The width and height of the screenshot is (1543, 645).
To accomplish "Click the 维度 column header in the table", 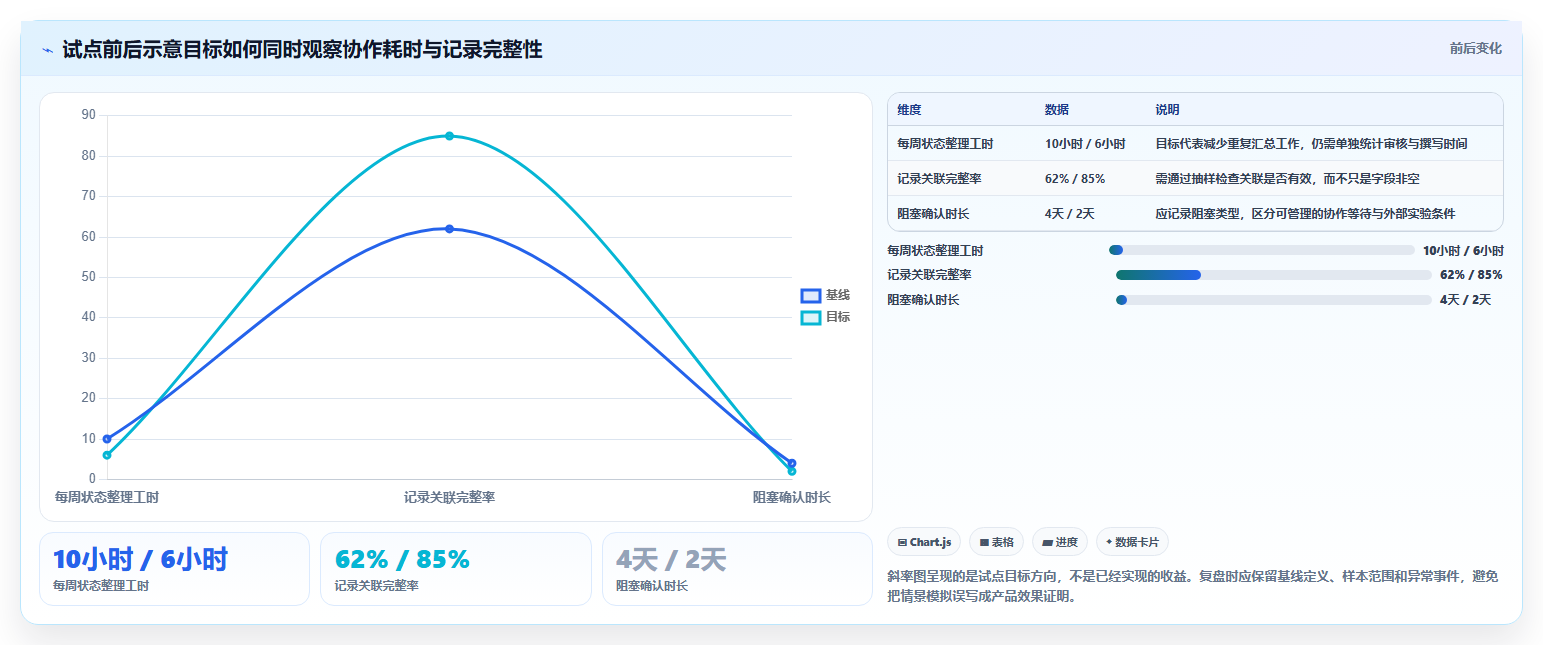I will click(x=909, y=109).
